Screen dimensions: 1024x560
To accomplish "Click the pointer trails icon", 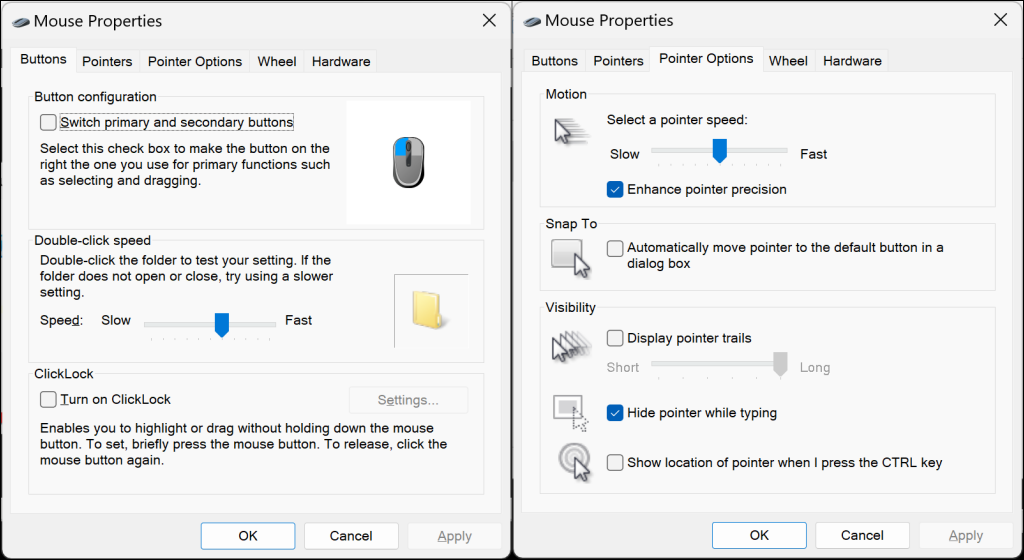I will (571, 347).
